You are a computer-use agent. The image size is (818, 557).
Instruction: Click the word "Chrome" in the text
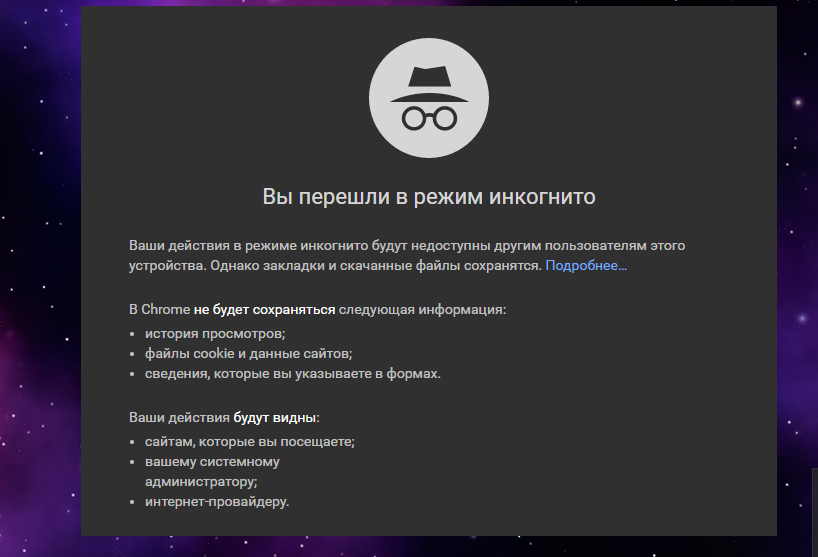[x=165, y=310]
